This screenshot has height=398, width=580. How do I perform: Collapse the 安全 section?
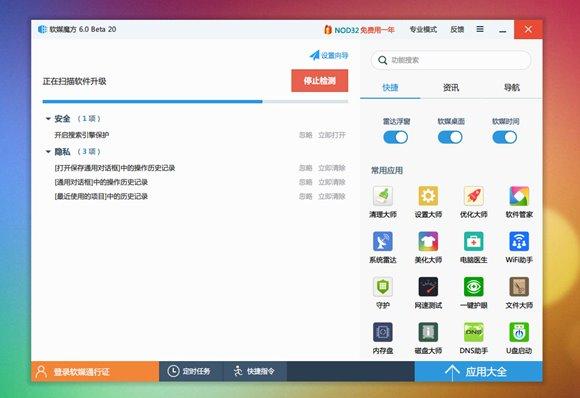coord(48,119)
